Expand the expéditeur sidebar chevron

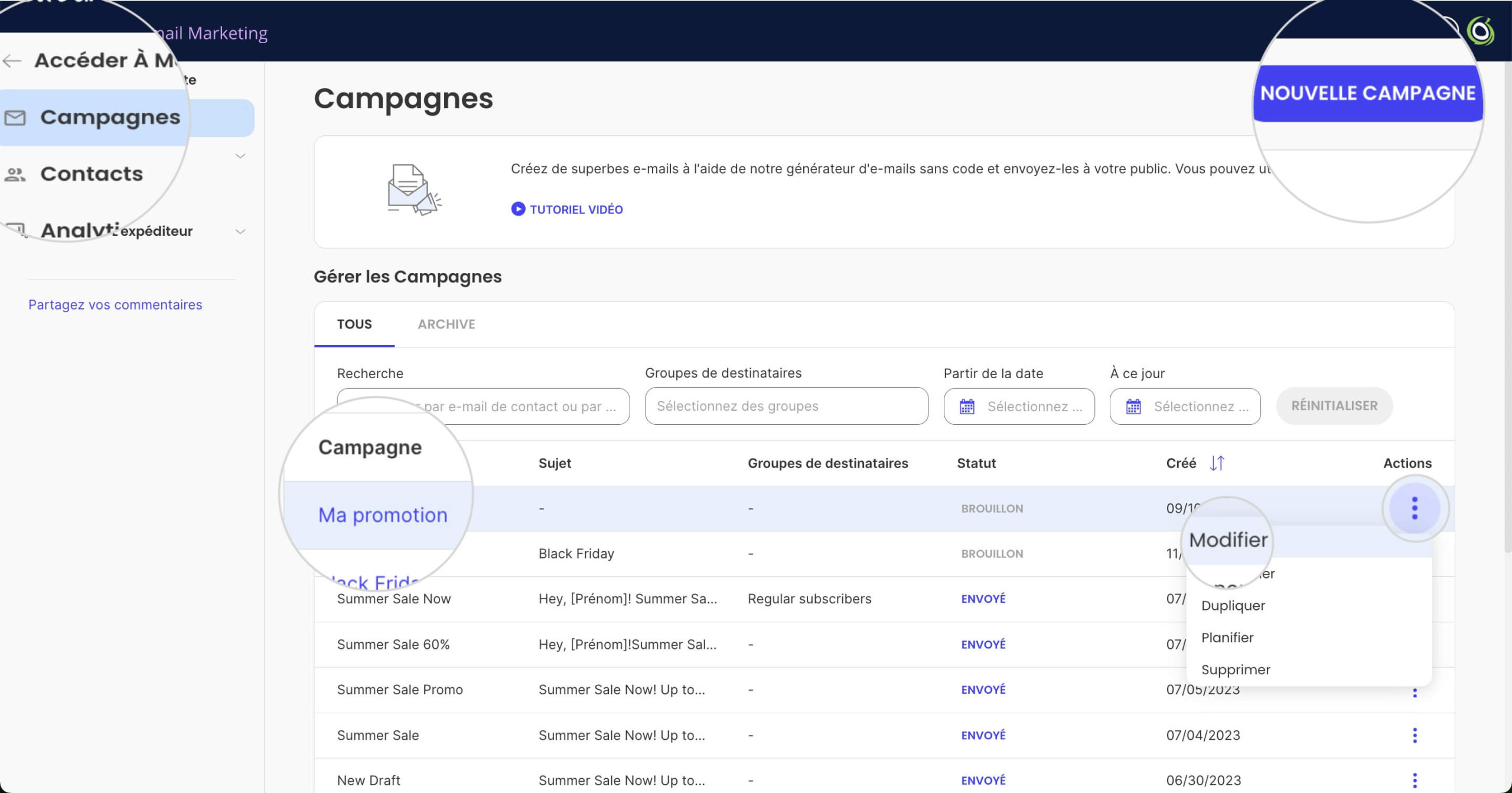click(240, 231)
